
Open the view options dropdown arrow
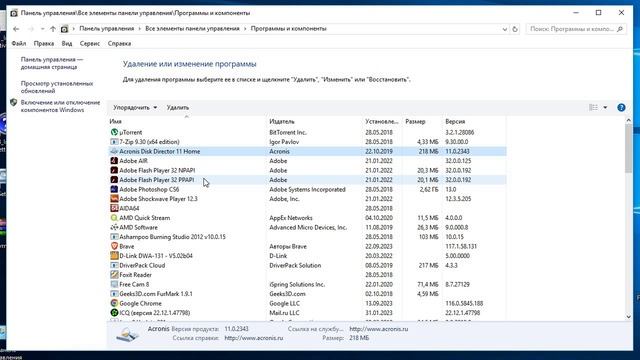coord(605,107)
